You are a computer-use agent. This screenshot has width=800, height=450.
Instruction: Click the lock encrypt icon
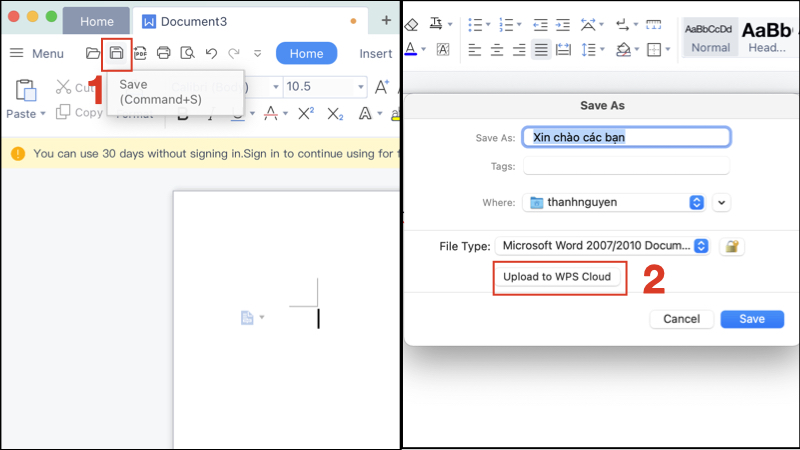732,246
